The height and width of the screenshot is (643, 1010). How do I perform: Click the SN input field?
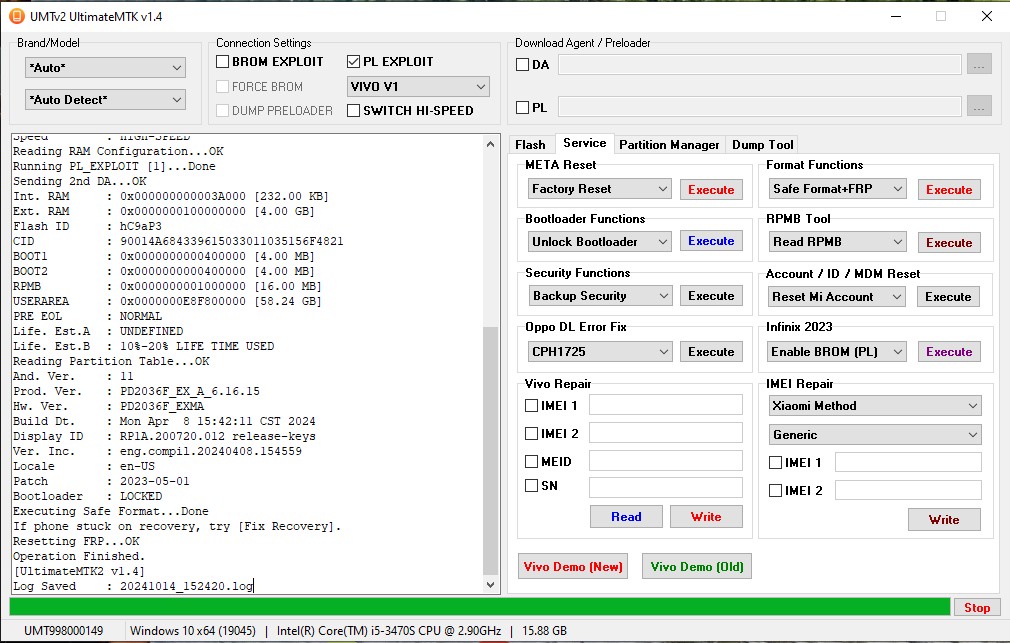pos(666,488)
